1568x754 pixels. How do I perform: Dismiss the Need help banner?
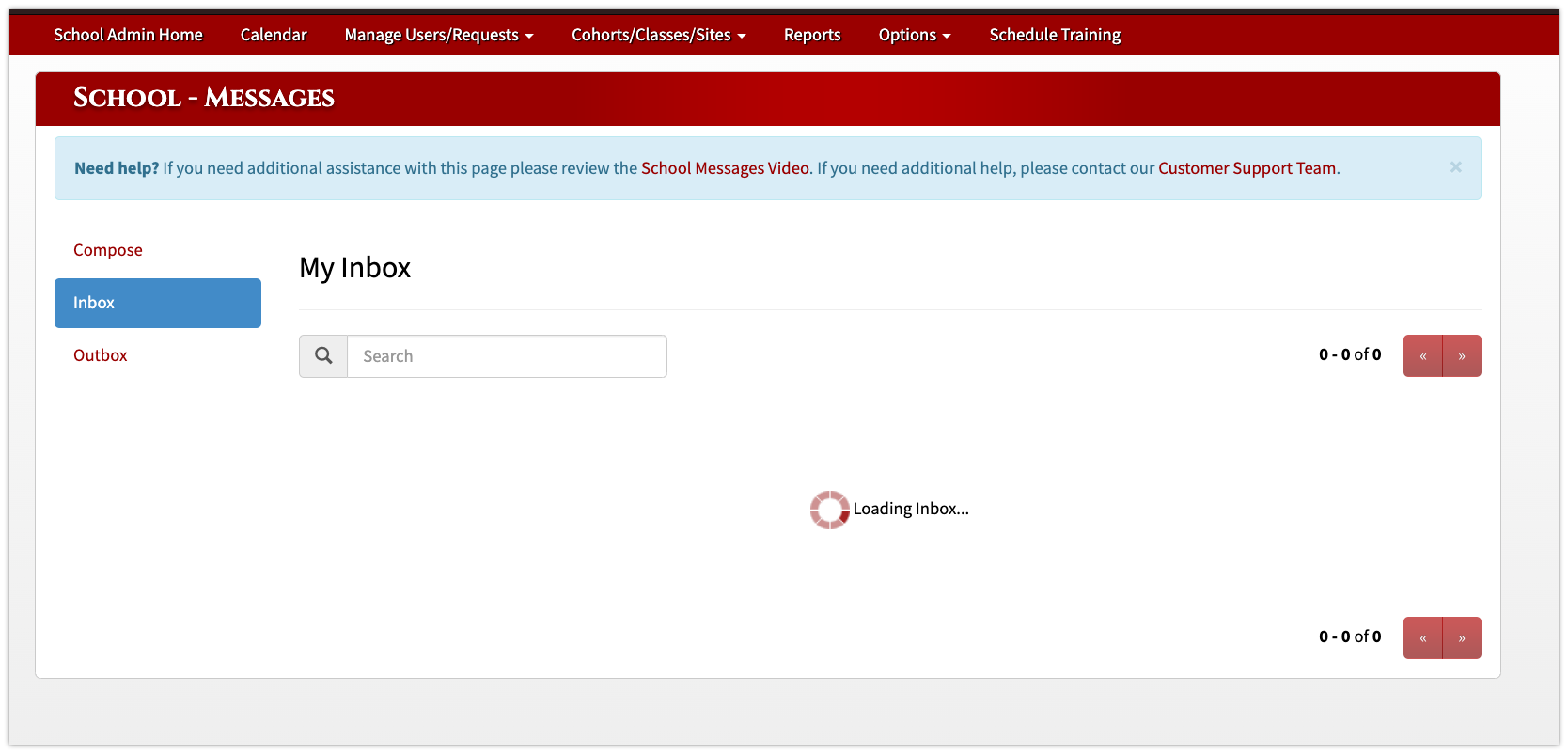[x=1455, y=167]
